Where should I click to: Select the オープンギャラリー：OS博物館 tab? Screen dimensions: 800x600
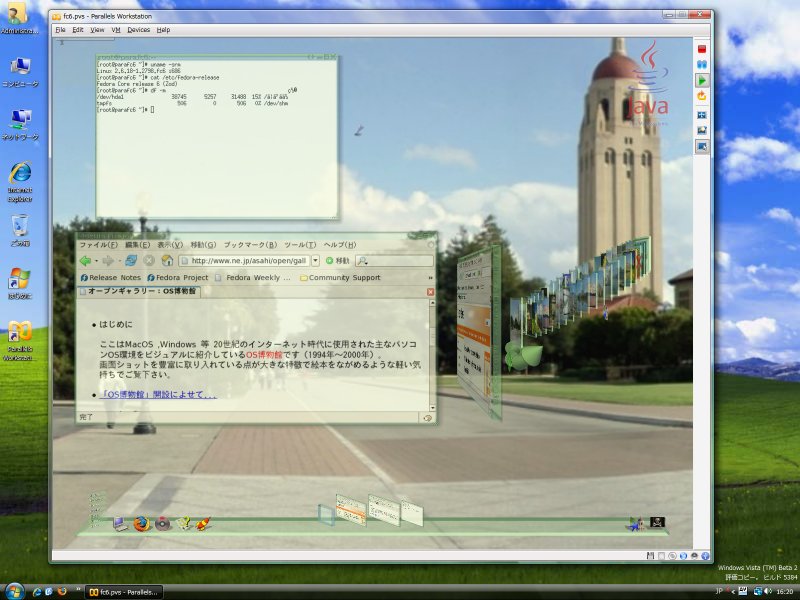pos(138,291)
